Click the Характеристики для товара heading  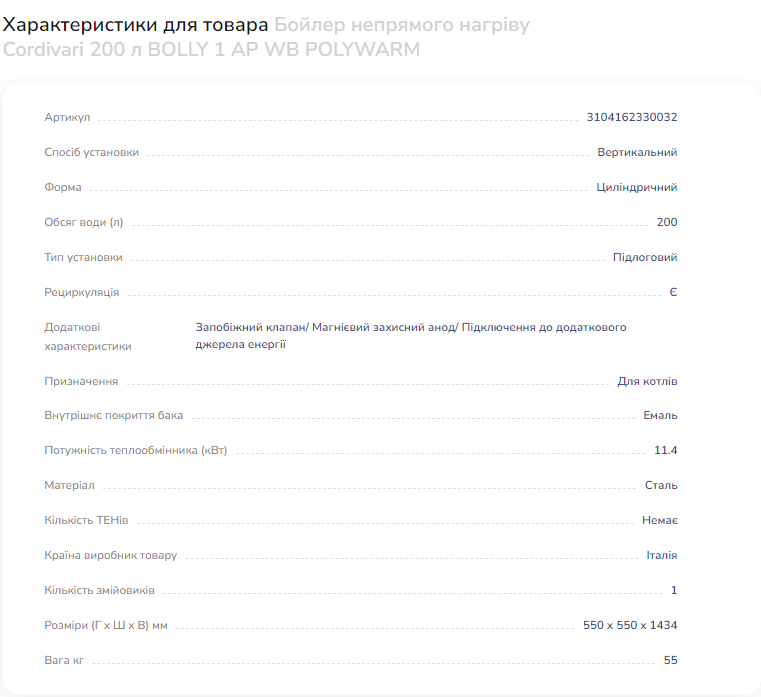[135, 25]
